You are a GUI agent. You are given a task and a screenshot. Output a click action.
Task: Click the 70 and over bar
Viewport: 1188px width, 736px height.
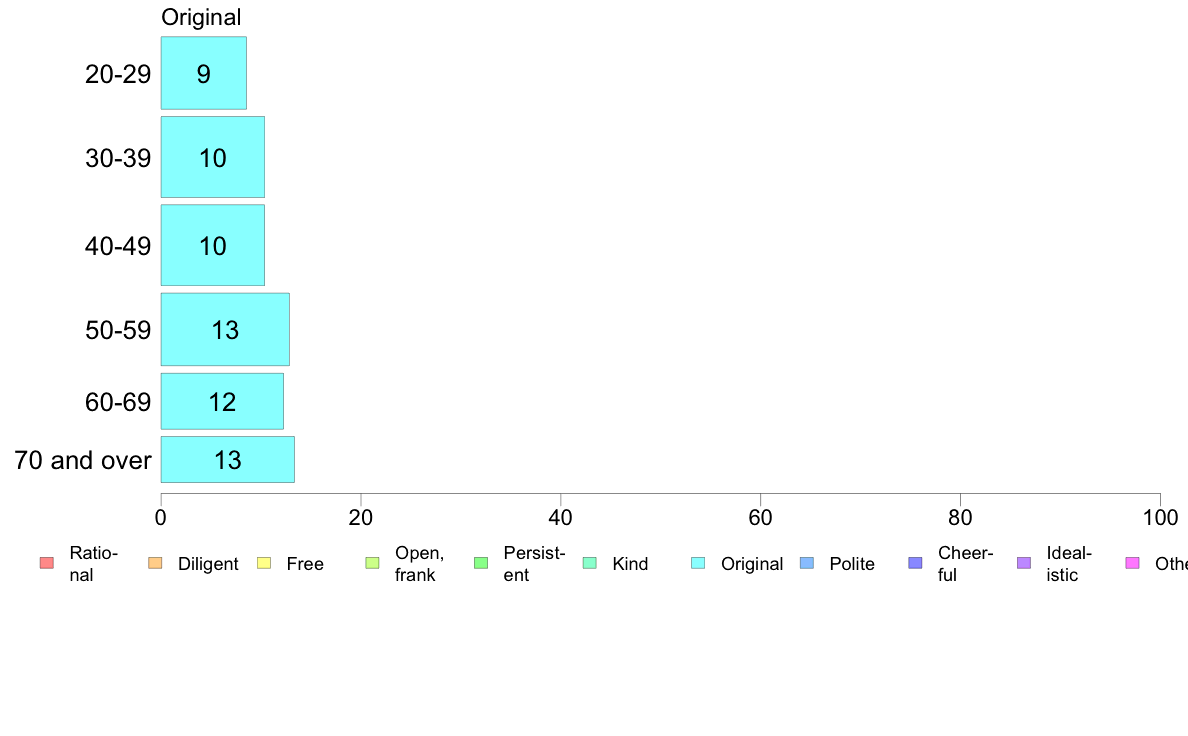coord(227,459)
